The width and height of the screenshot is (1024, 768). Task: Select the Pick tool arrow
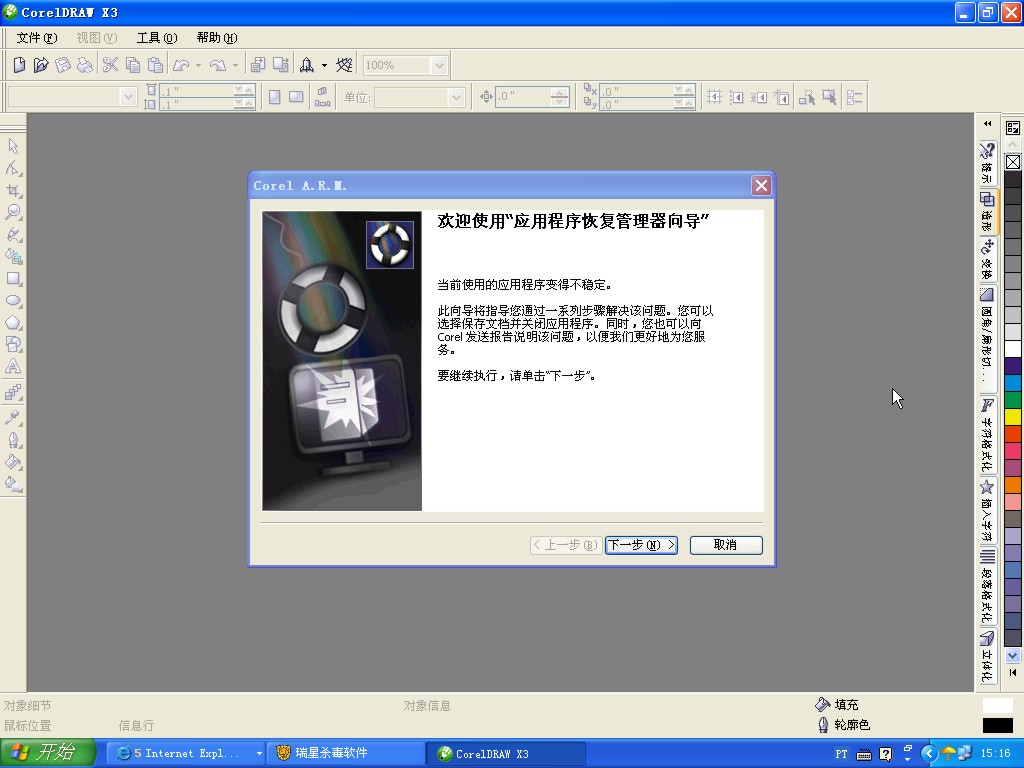coord(13,146)
